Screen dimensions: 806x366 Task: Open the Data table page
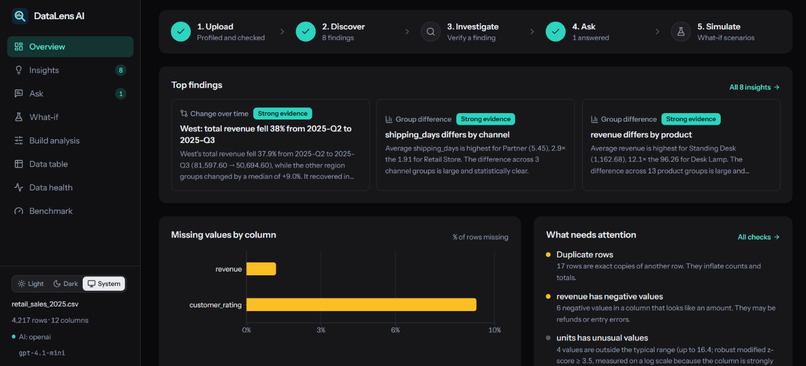click(x=70, y=164)
